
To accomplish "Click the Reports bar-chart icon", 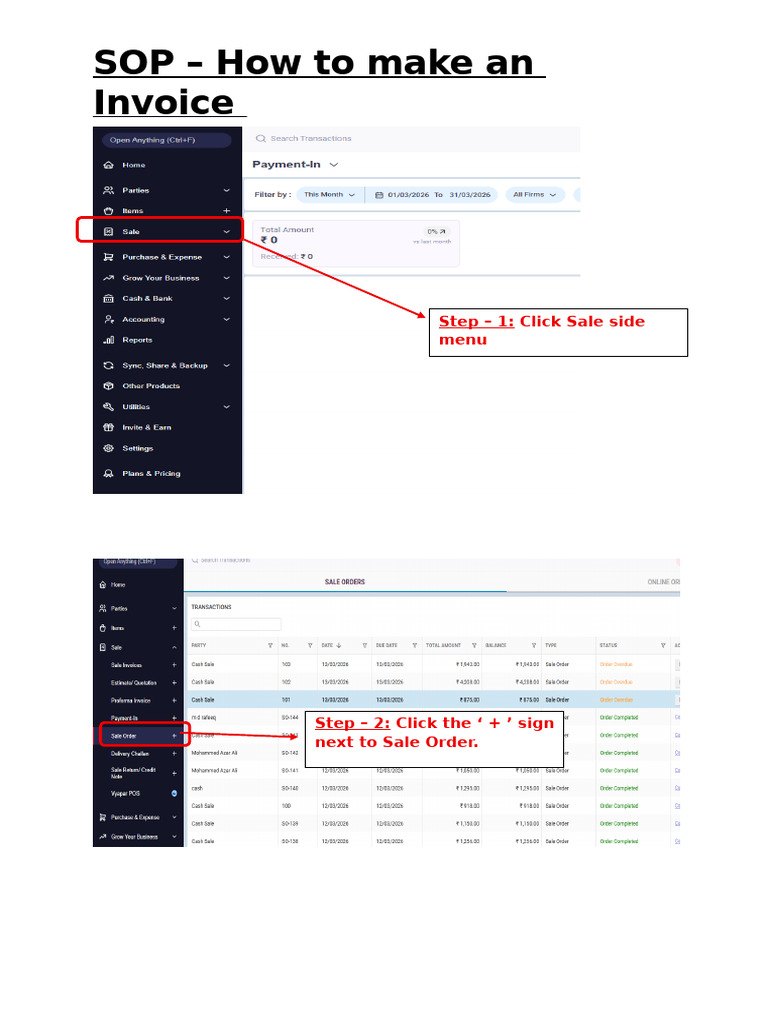I will point(108,340).
